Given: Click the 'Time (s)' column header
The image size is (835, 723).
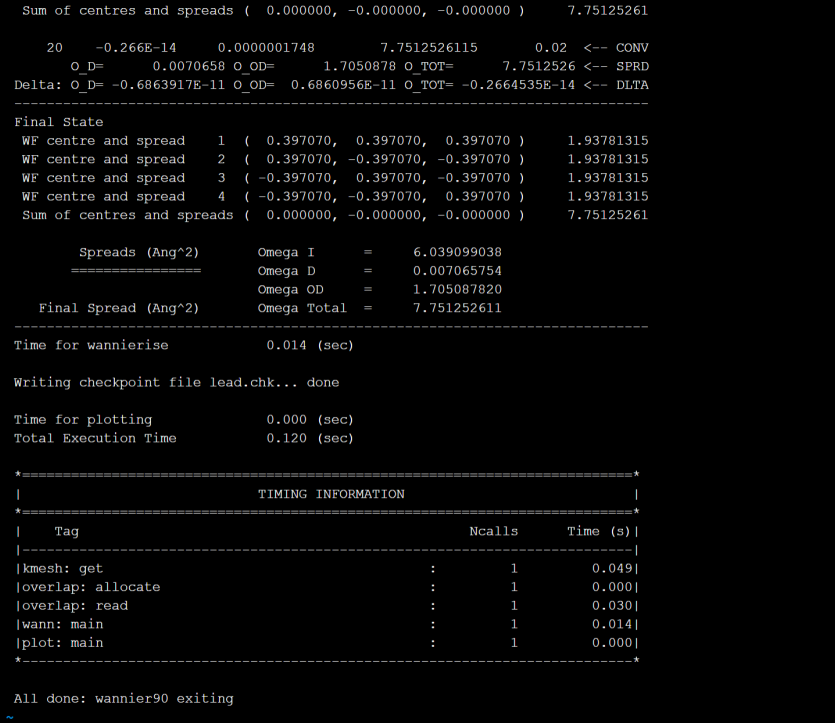Looking at the screenshot, I should click(599, 531).
